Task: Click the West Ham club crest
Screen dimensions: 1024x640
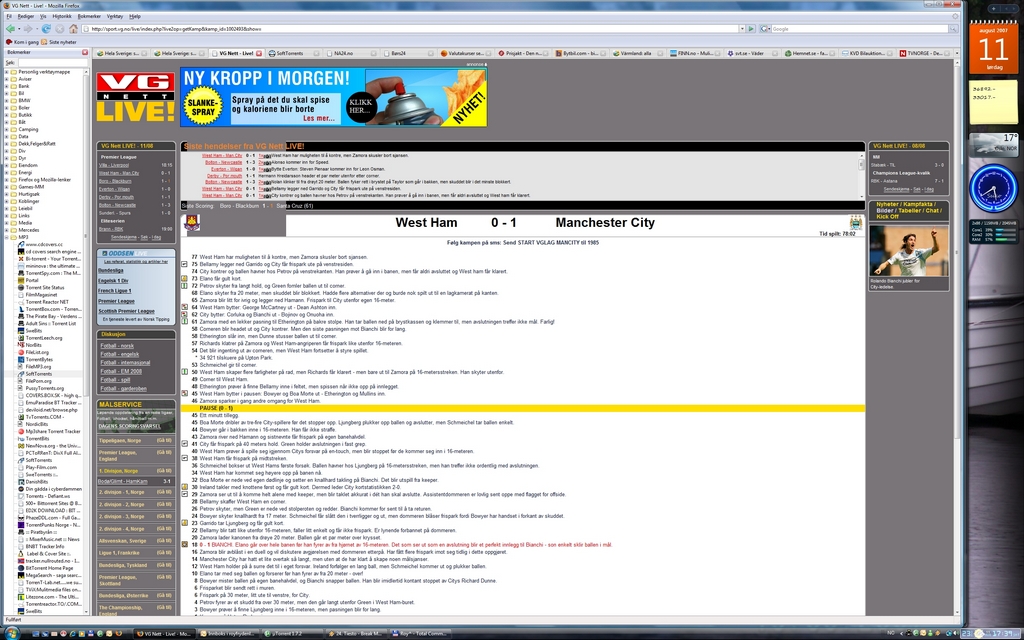Action: (x=193, y=223)
